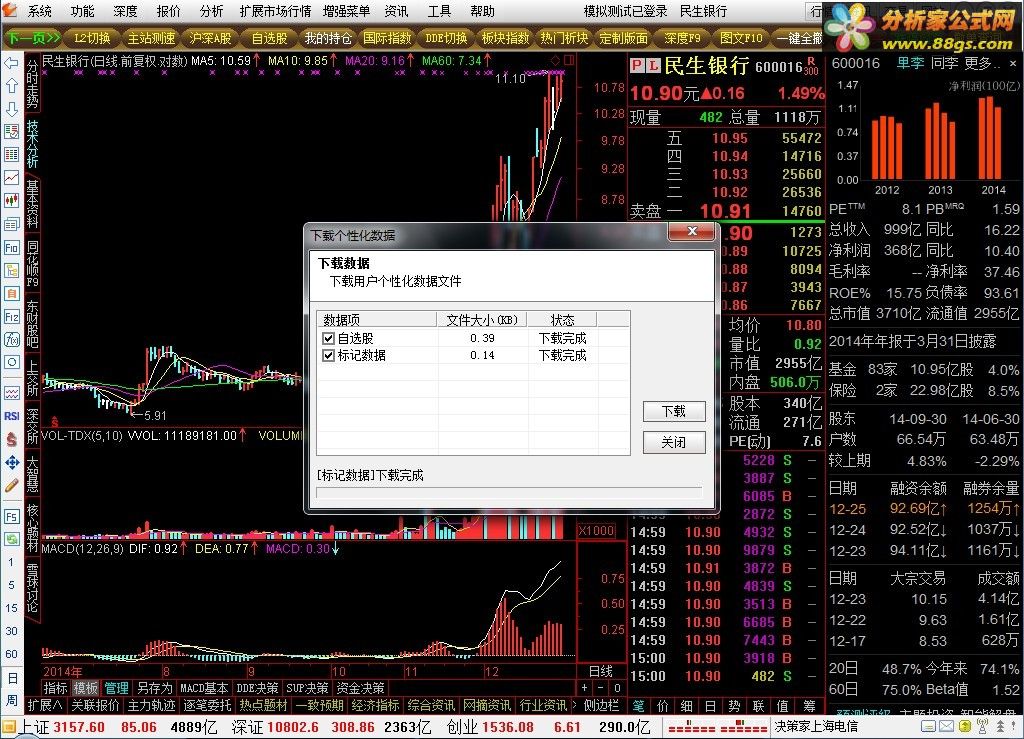Open the 分析 menu
Screen dimensions: 1024x739
coord(212,11)
